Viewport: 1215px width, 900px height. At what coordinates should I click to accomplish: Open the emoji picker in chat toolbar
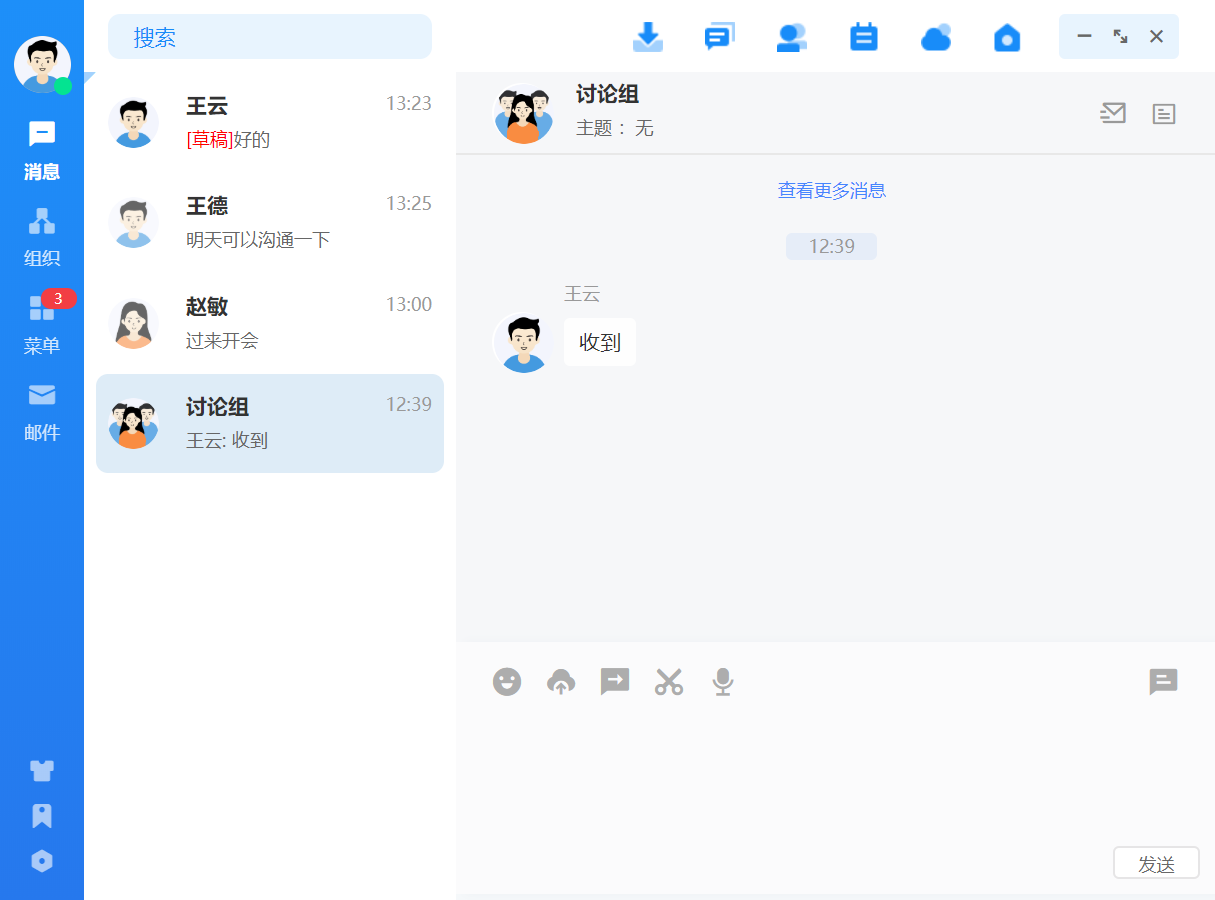[x=507, y=682]
